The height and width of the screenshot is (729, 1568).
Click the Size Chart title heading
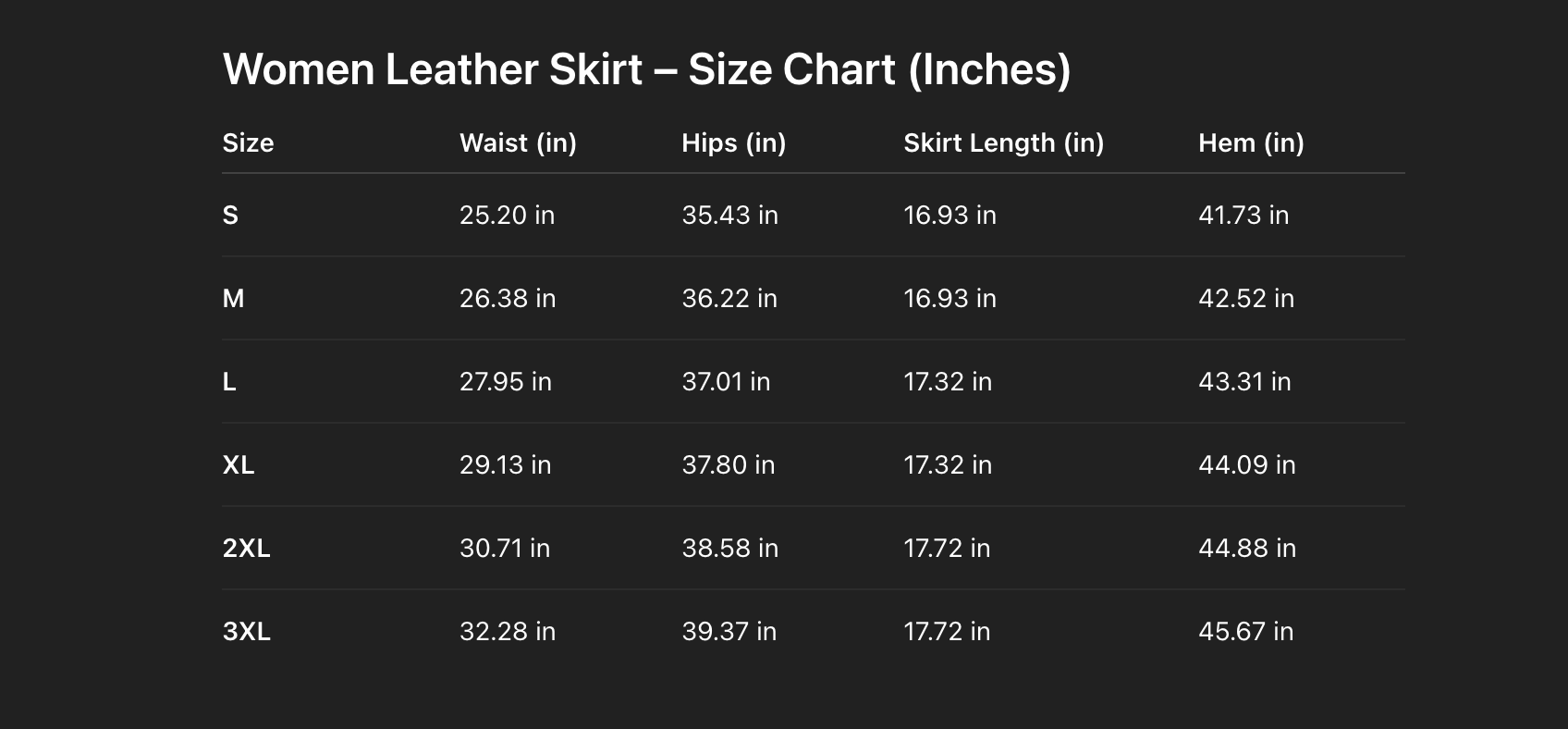[x=646, y=69]
